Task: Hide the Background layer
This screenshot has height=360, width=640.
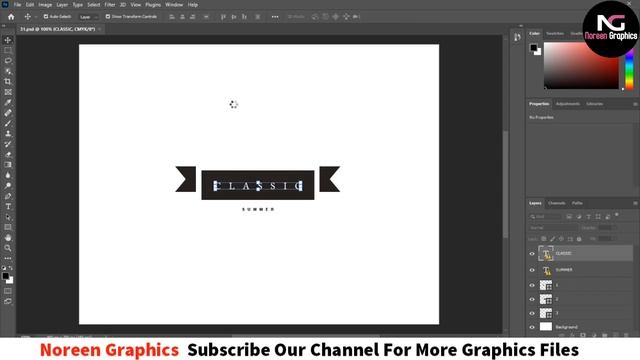Action: point(532,327)
